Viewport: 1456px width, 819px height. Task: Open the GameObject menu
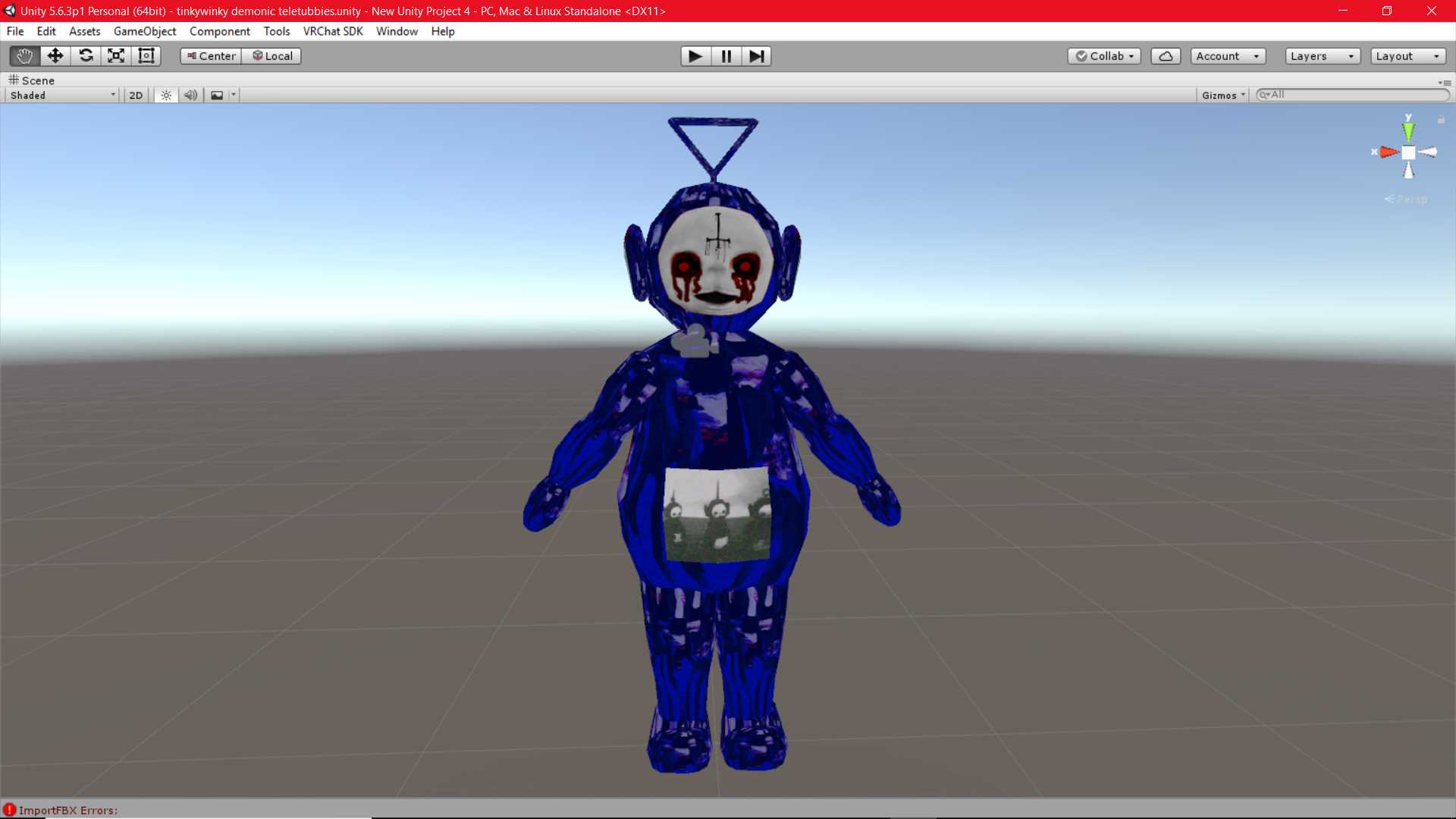145,31
